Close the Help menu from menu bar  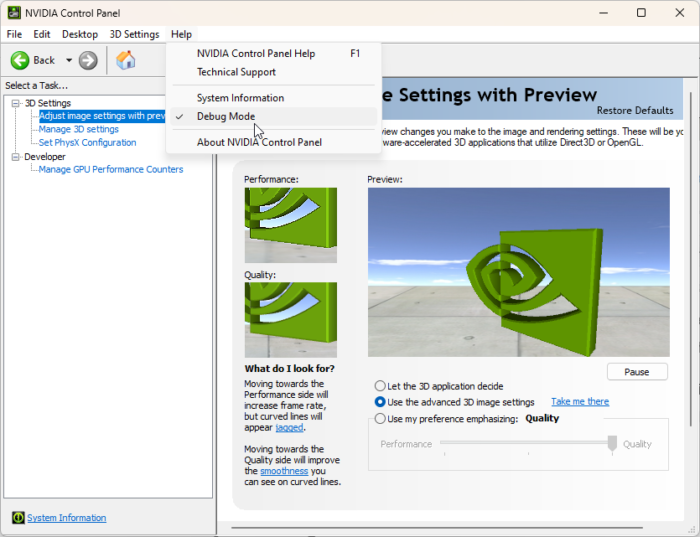point(181,34)
